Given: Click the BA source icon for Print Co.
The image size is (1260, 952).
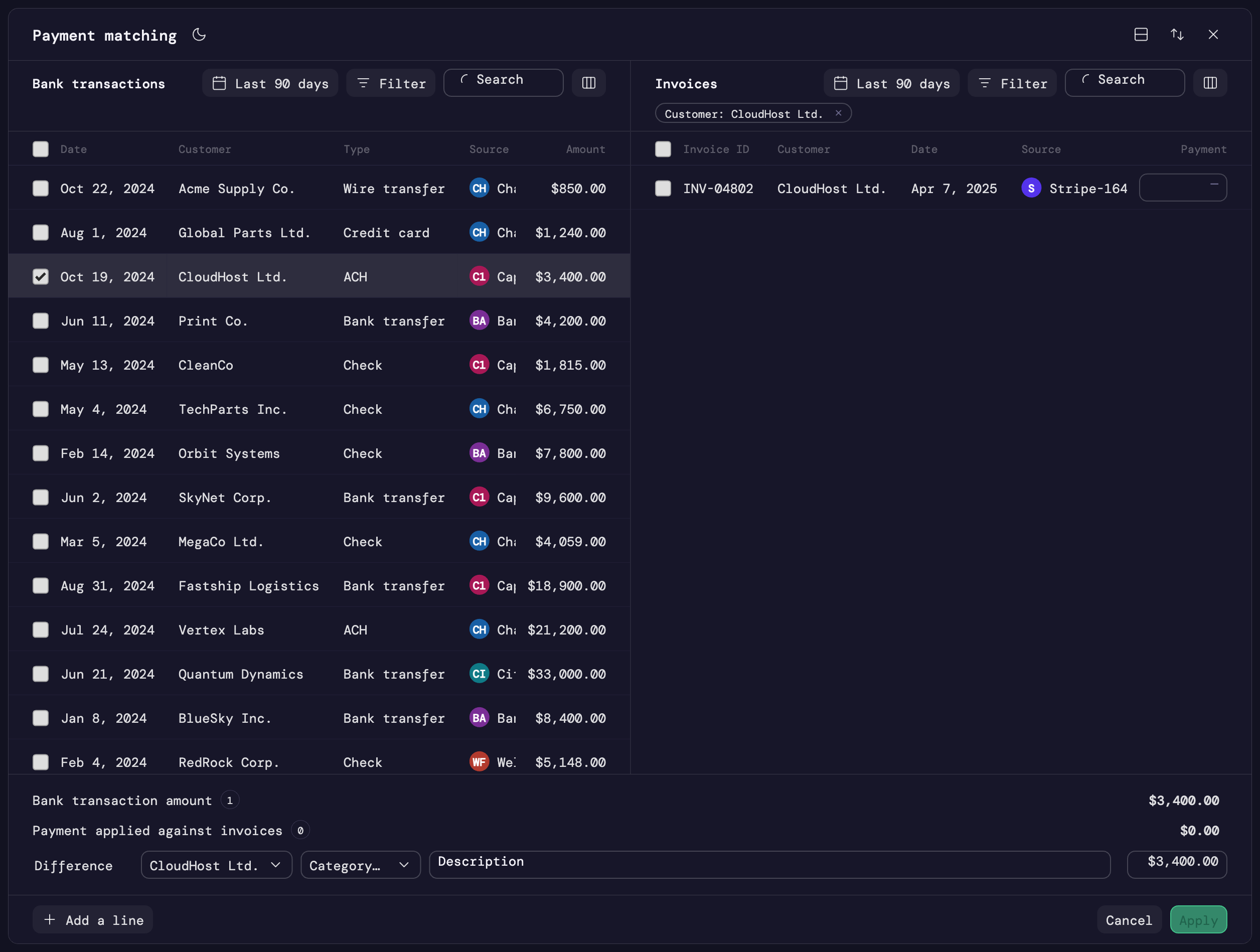Looking at the screenshot, I should coord(479,321).
